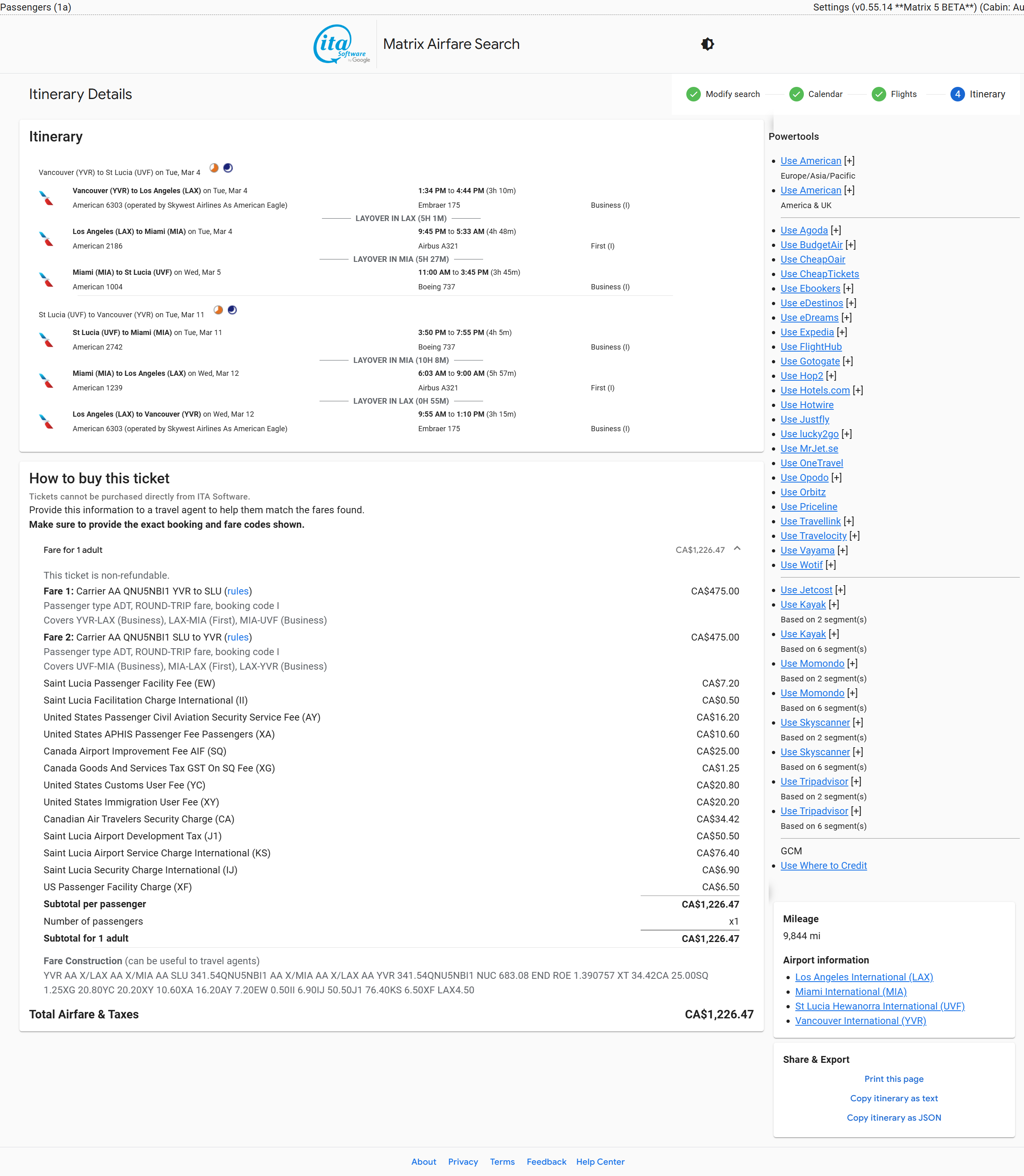The width and height of the screenshot is (1024, 1176).
Task: Expand [+] next to Use Agoda
Action: [x=835, y=230]
